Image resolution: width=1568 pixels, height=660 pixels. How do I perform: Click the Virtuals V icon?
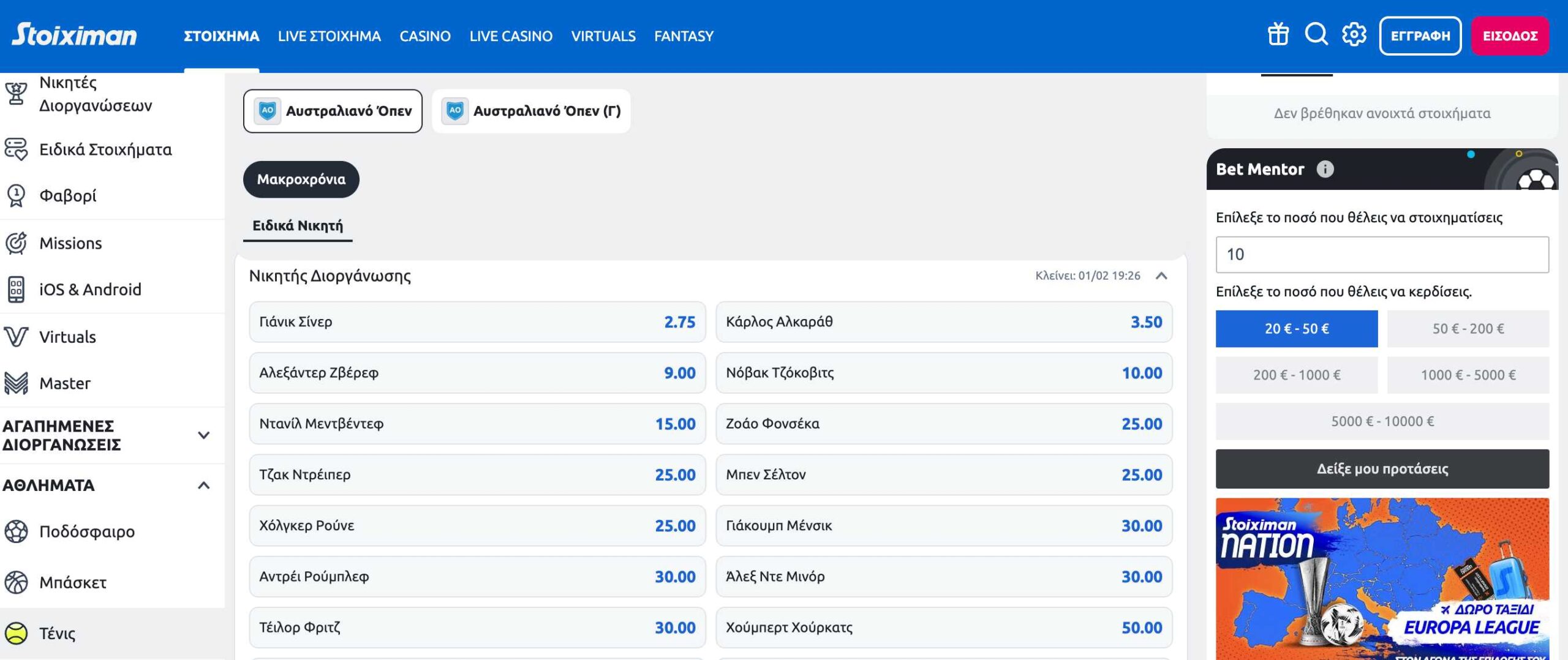pos(16,337)
